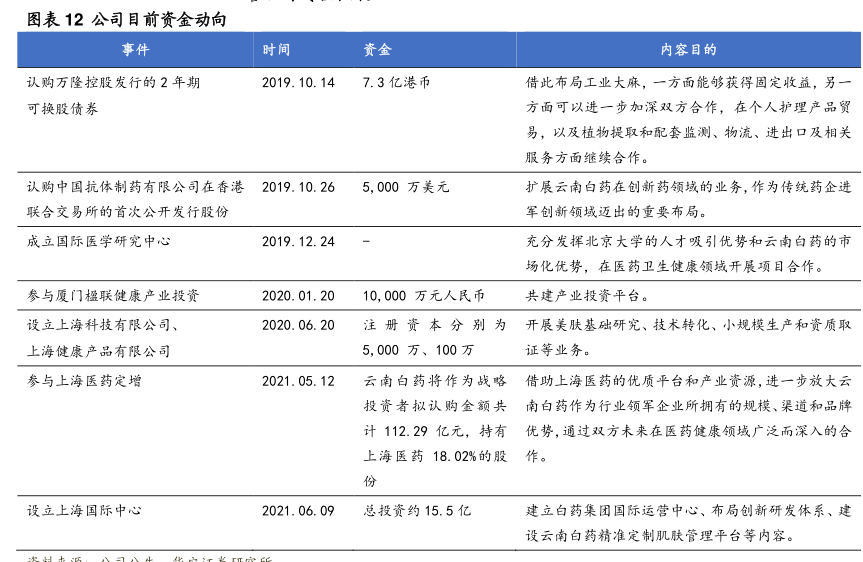The height and width of the screenshot is (562, 863).
Task: Click the dash in the 资金 column
Action: [367, 242]
